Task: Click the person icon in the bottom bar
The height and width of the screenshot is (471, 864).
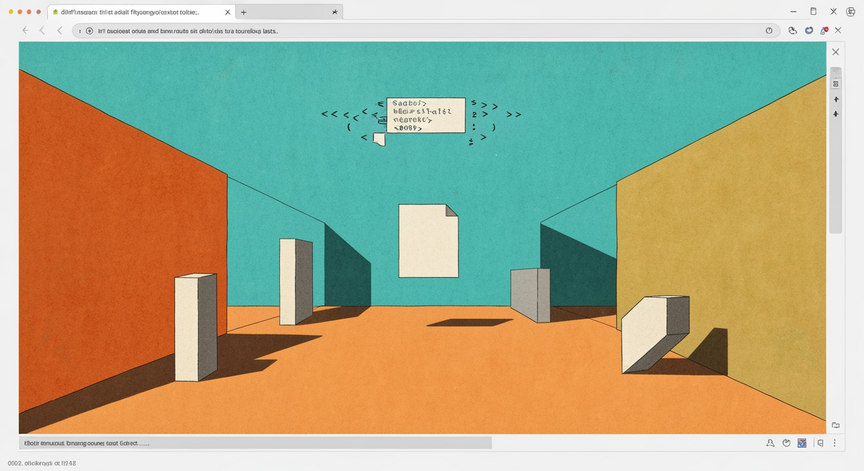Action: pyautogui.click(x=770, y=443)
